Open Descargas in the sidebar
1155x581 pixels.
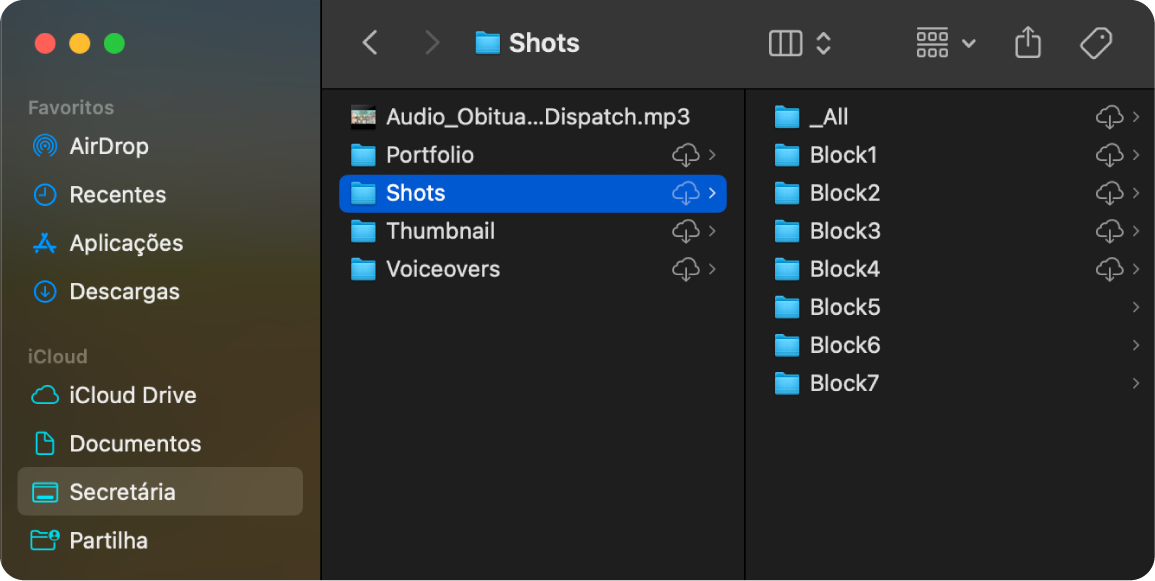point(124,292)
